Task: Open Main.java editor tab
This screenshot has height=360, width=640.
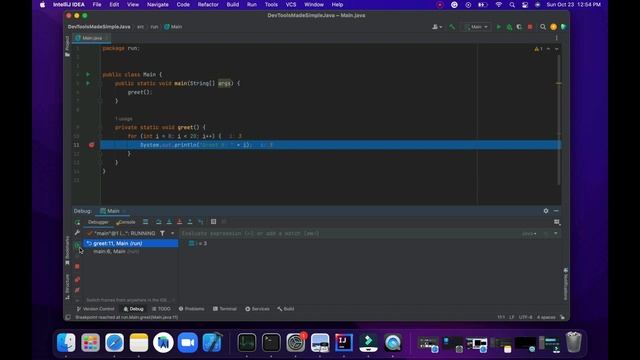Action: pyautogui.click(x=91, y=38)
